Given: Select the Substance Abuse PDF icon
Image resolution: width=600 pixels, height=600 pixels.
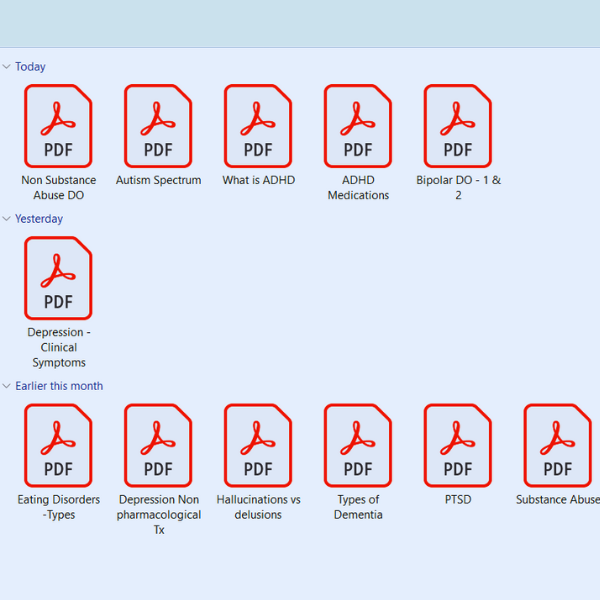Looking at the screenshot, I should pos(558,445).
